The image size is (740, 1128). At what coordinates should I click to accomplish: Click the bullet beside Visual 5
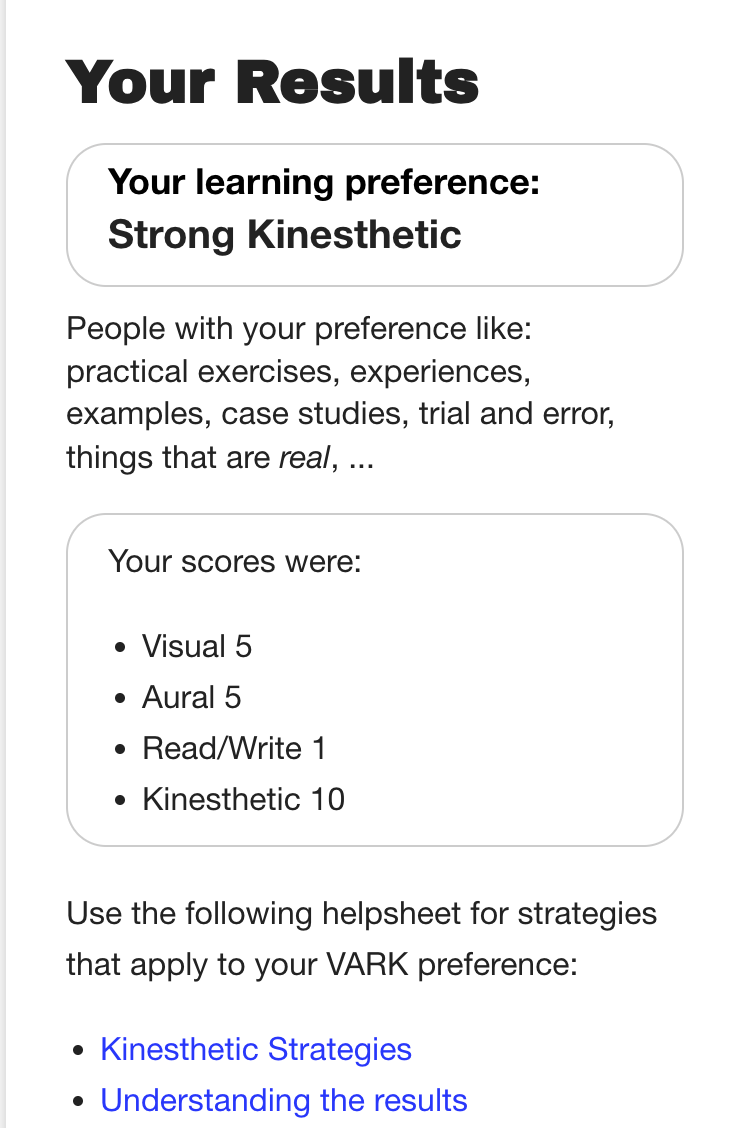click(x=121, y=648)
